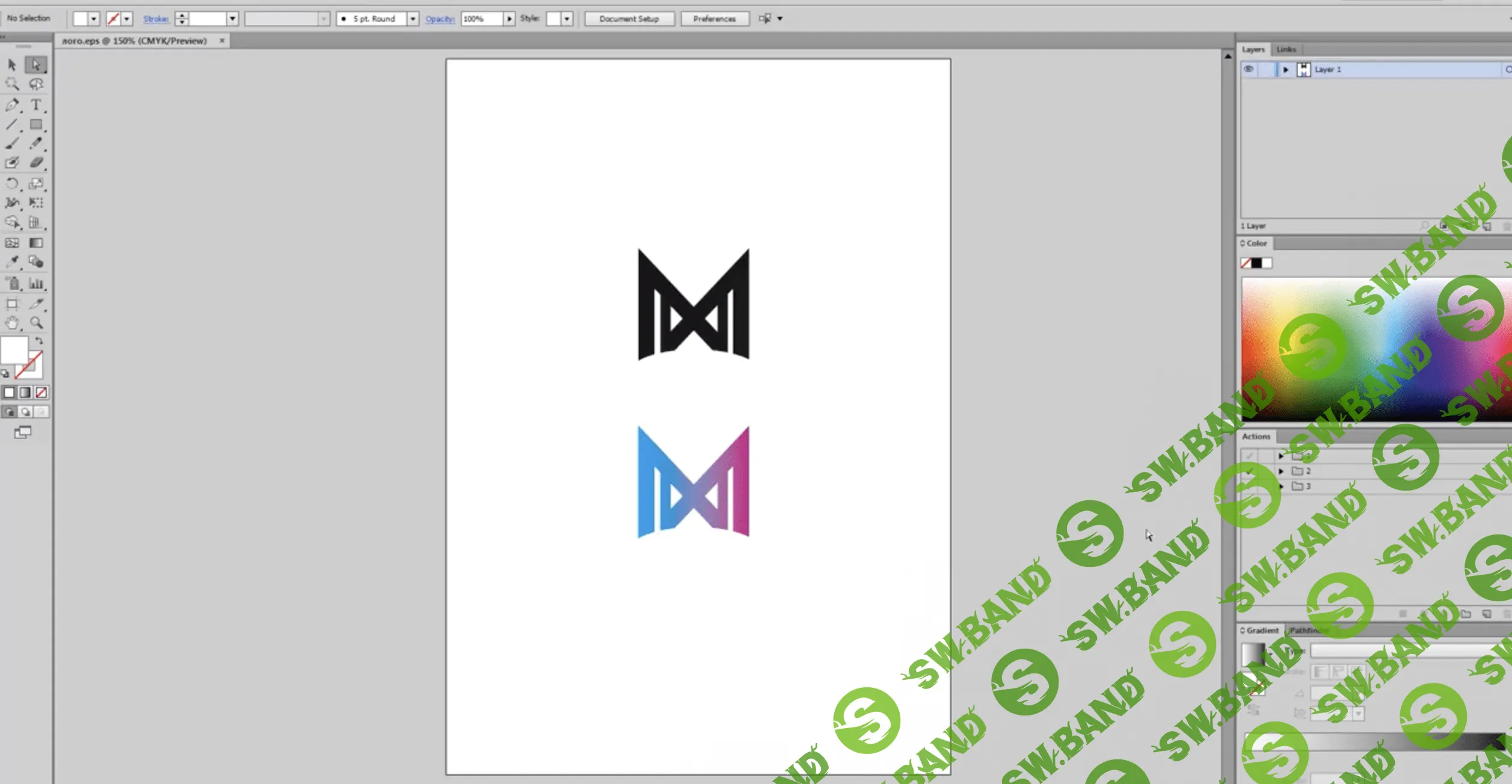This screenshot has width=1512, height=784.
Task: Set fill to None in toolbox
Action: tap(41, 393)
